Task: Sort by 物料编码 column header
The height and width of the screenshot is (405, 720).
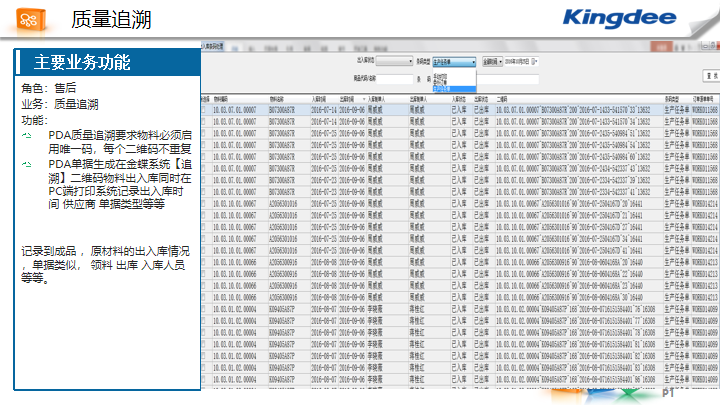Action: click(x=220, y=99)
